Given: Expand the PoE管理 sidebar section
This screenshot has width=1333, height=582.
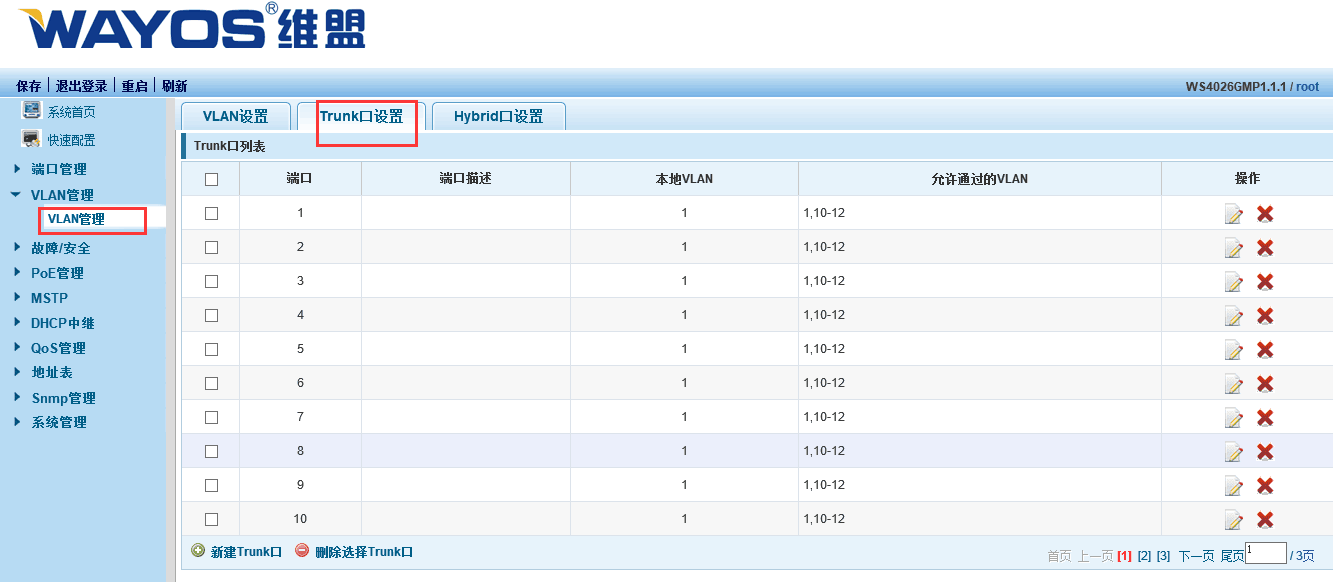Looking at the screenshot, I should [57, 273].
